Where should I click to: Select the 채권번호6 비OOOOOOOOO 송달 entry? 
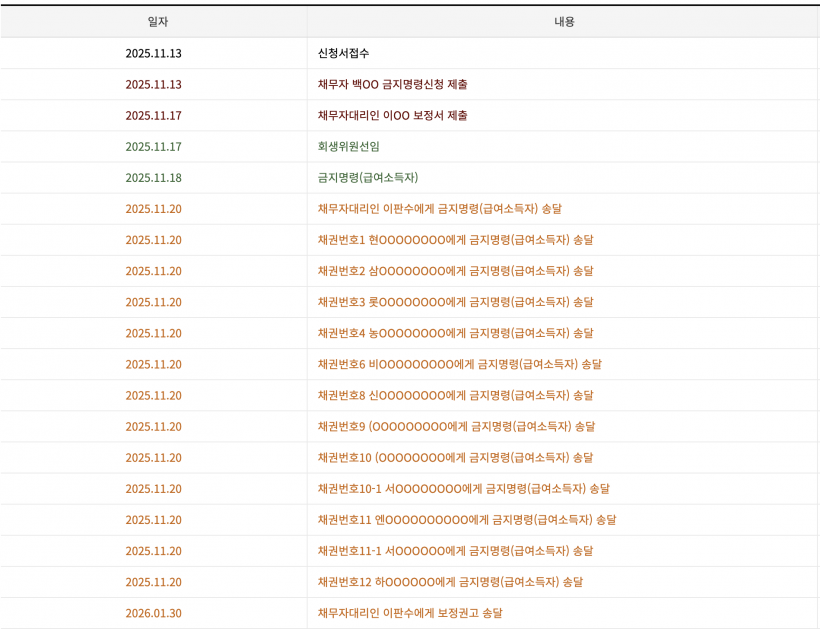460,364
